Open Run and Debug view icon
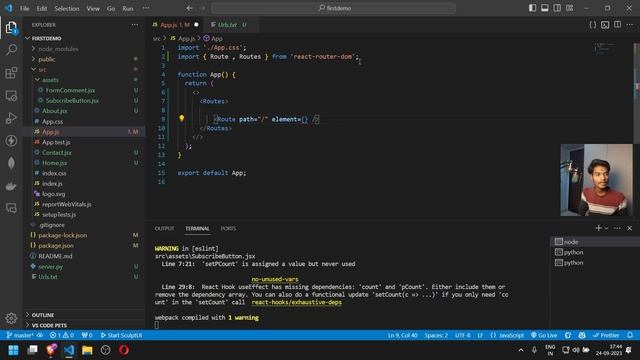The image size is (640, 360). (11, 118)
